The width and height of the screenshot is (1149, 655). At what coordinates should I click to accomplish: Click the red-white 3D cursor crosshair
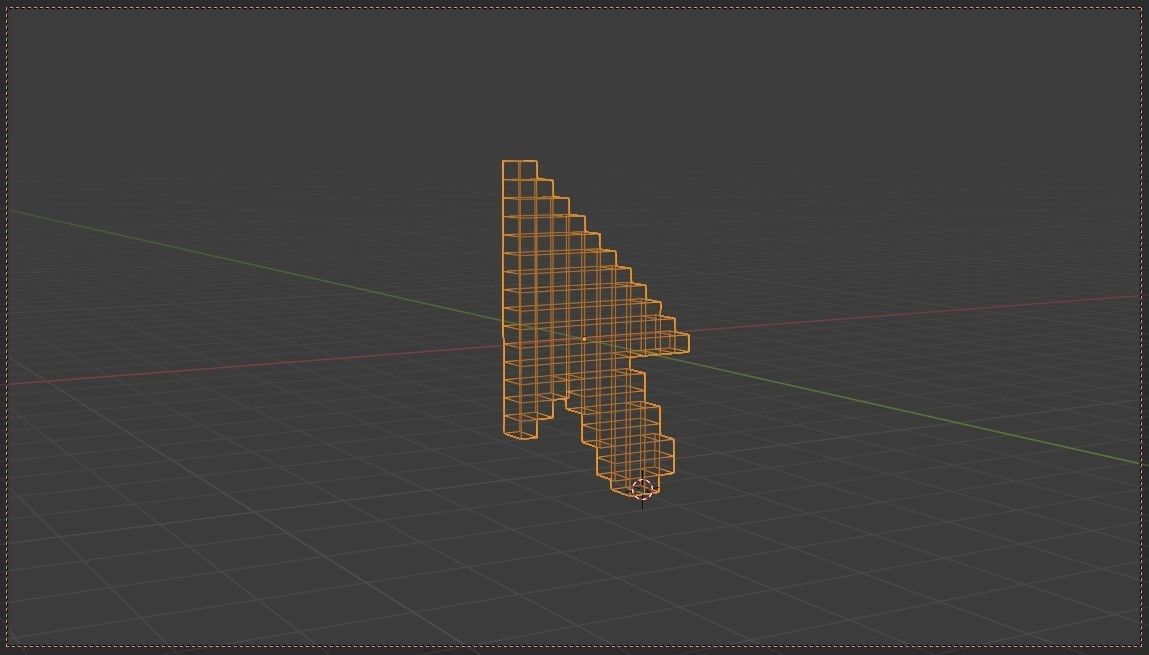coord(642,490)
